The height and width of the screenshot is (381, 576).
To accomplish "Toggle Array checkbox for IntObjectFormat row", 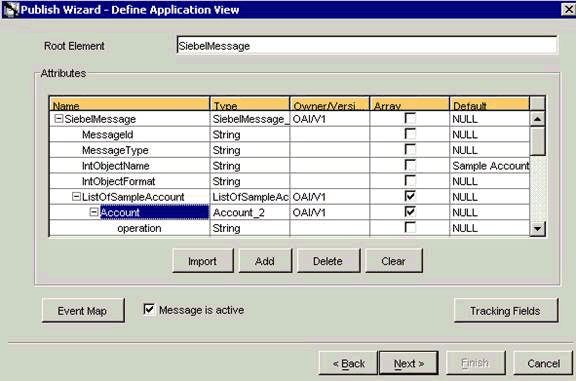I will click(x=410, y=181).
